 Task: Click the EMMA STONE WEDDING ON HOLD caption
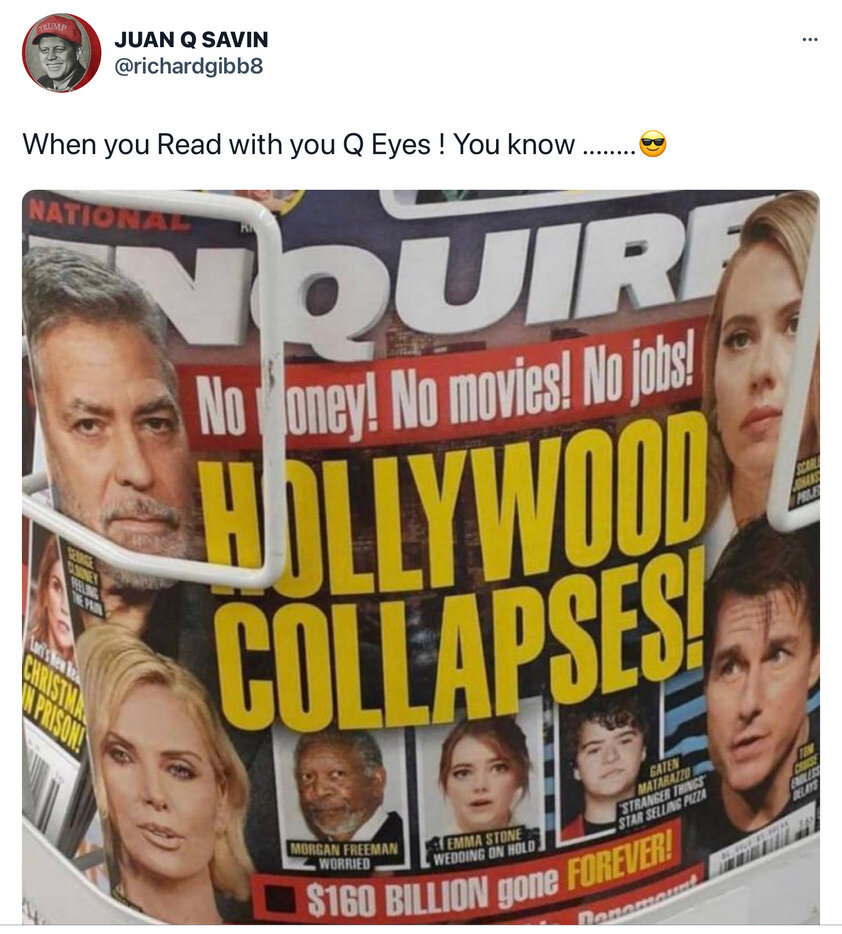coord(485,848)
